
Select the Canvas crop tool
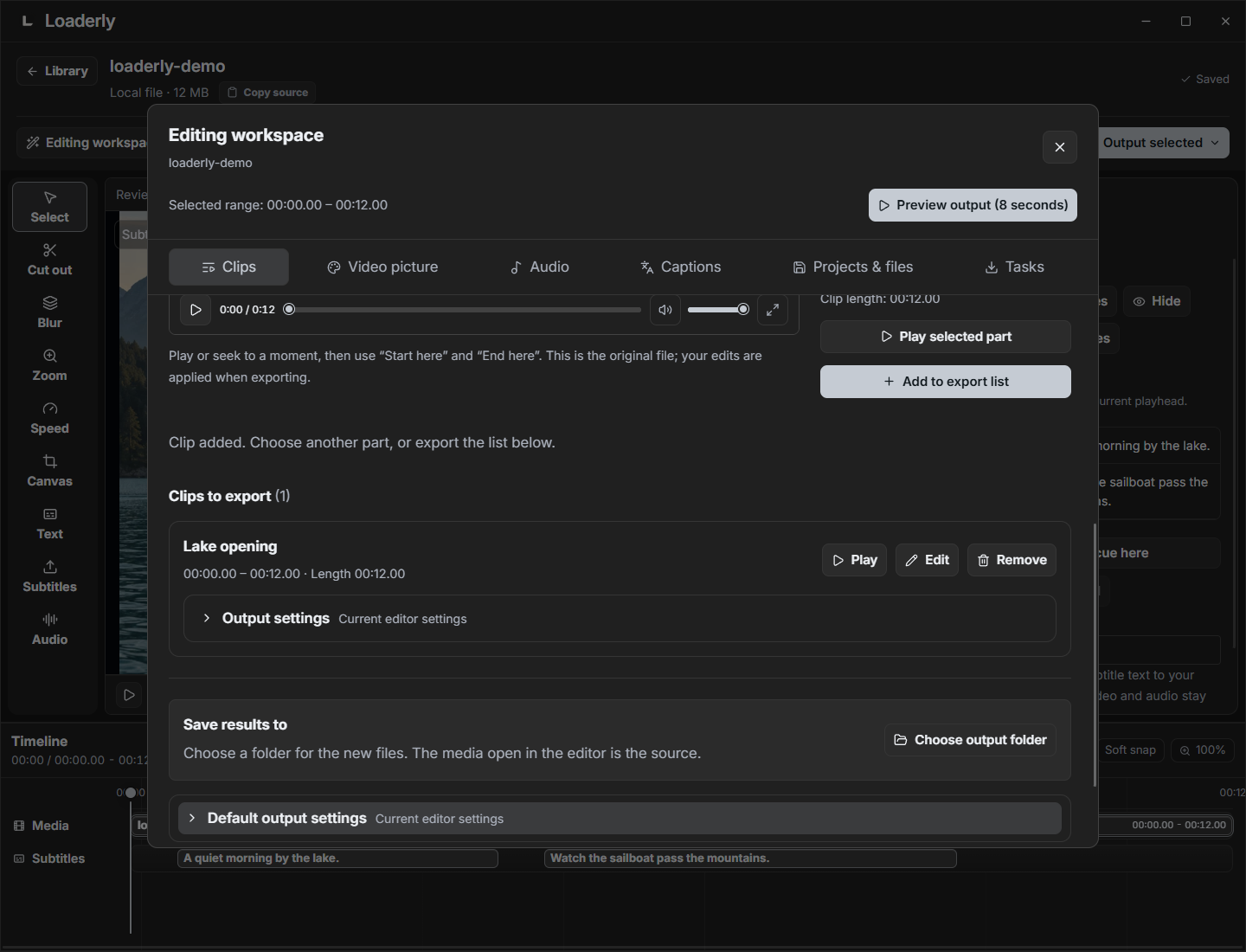tap(49, 471)
